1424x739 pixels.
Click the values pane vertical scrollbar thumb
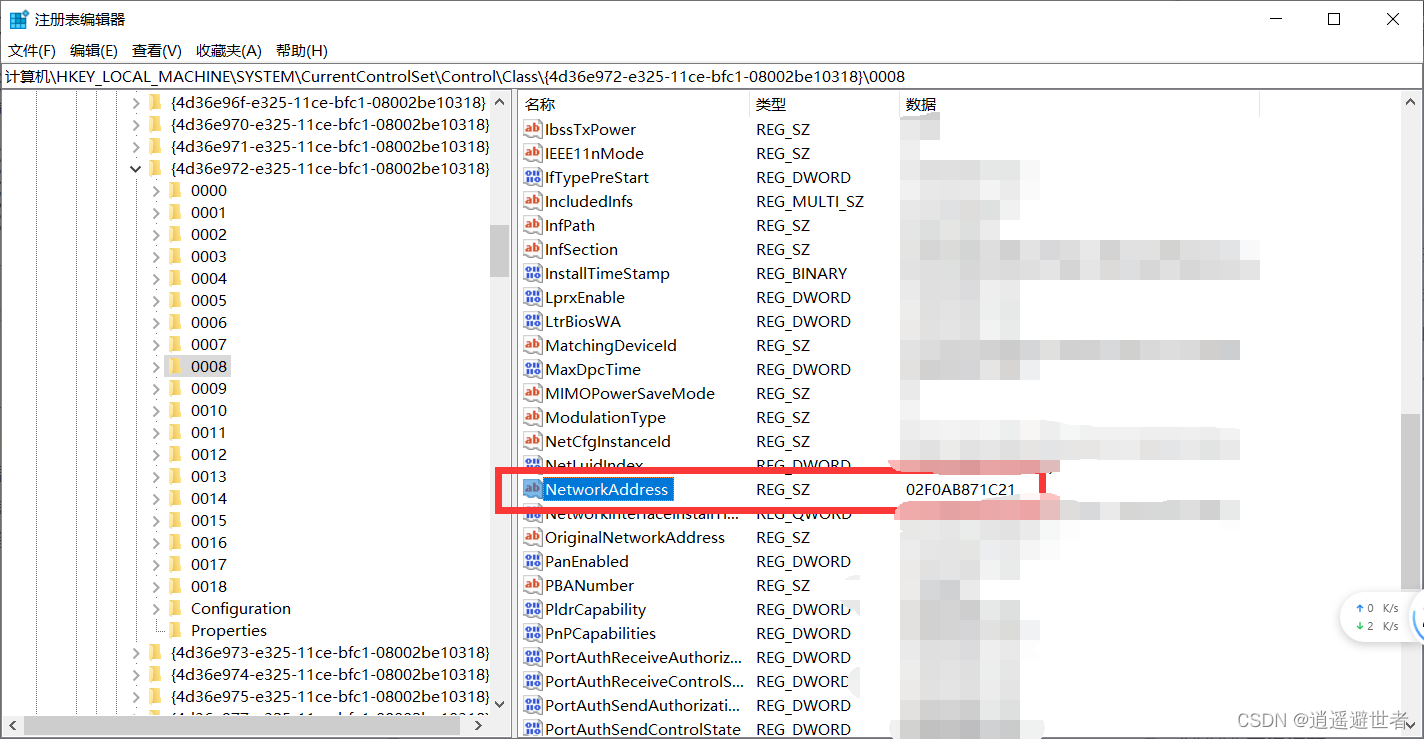pos(1410,500)
